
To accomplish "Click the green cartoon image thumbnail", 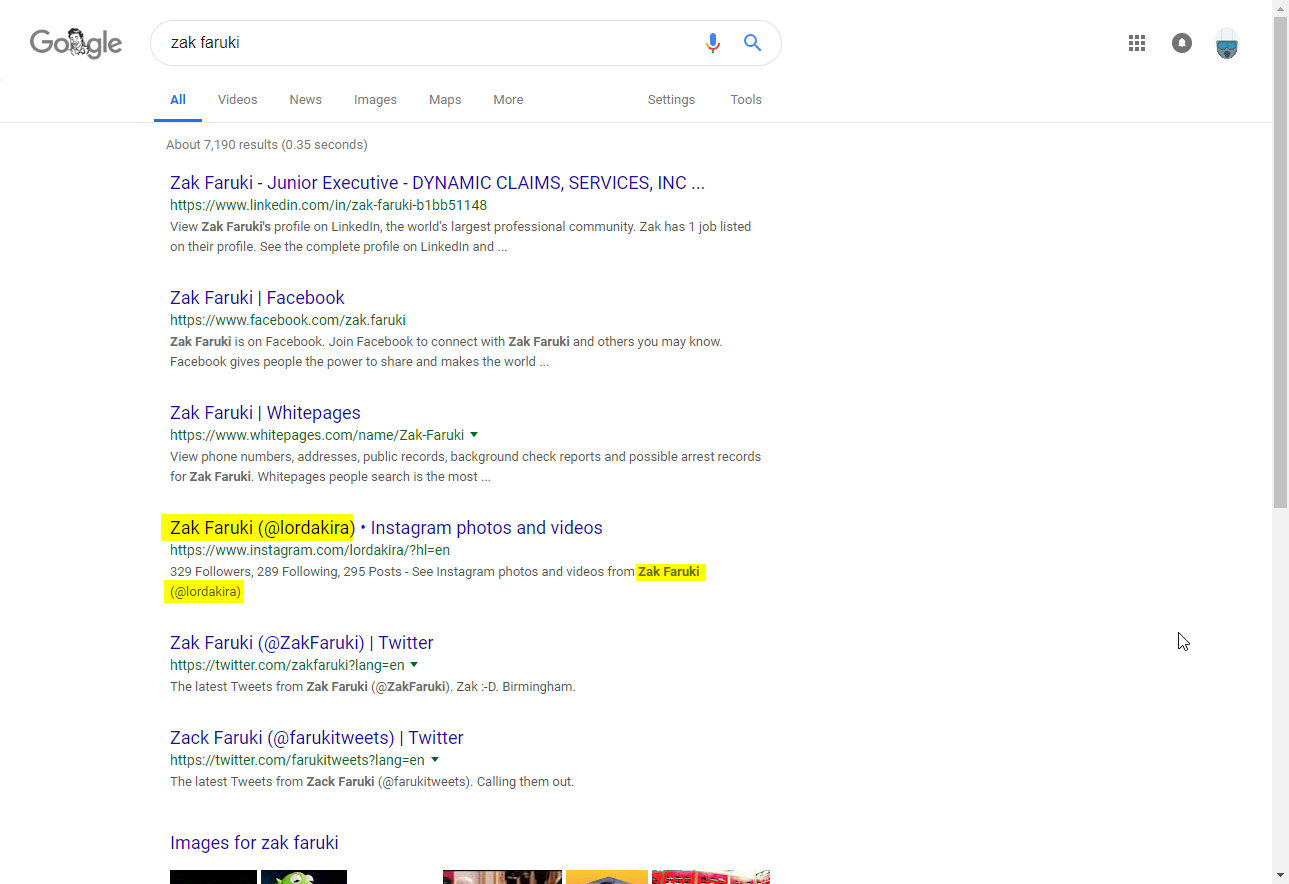I will (304, 877).
